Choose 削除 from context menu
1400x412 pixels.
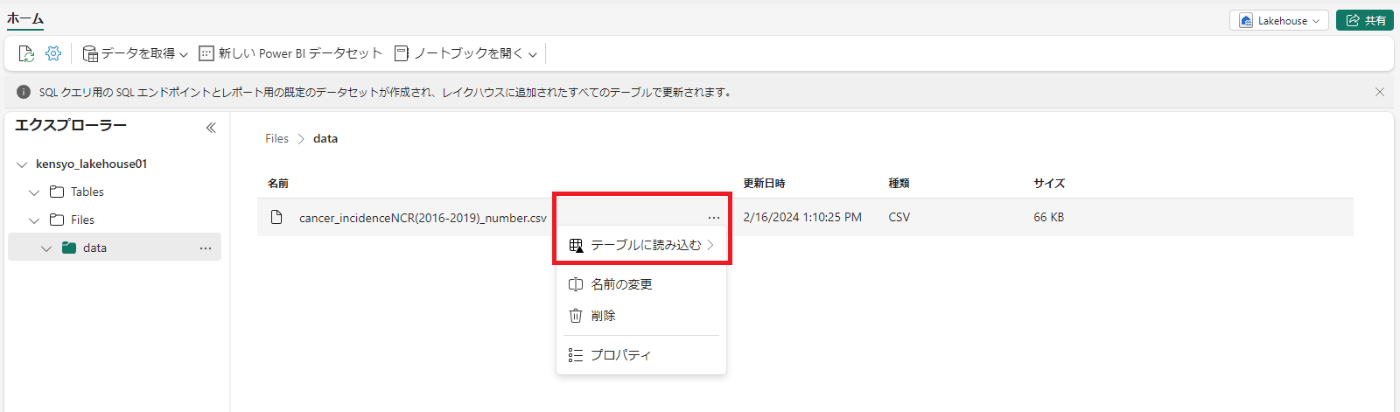coord(642,315)
